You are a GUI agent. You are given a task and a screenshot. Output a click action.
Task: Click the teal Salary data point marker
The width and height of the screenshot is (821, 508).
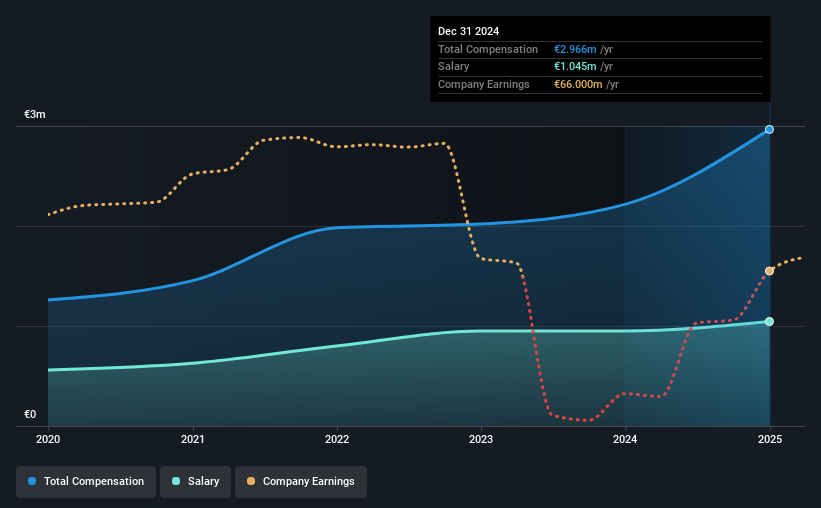click(769, 322)
